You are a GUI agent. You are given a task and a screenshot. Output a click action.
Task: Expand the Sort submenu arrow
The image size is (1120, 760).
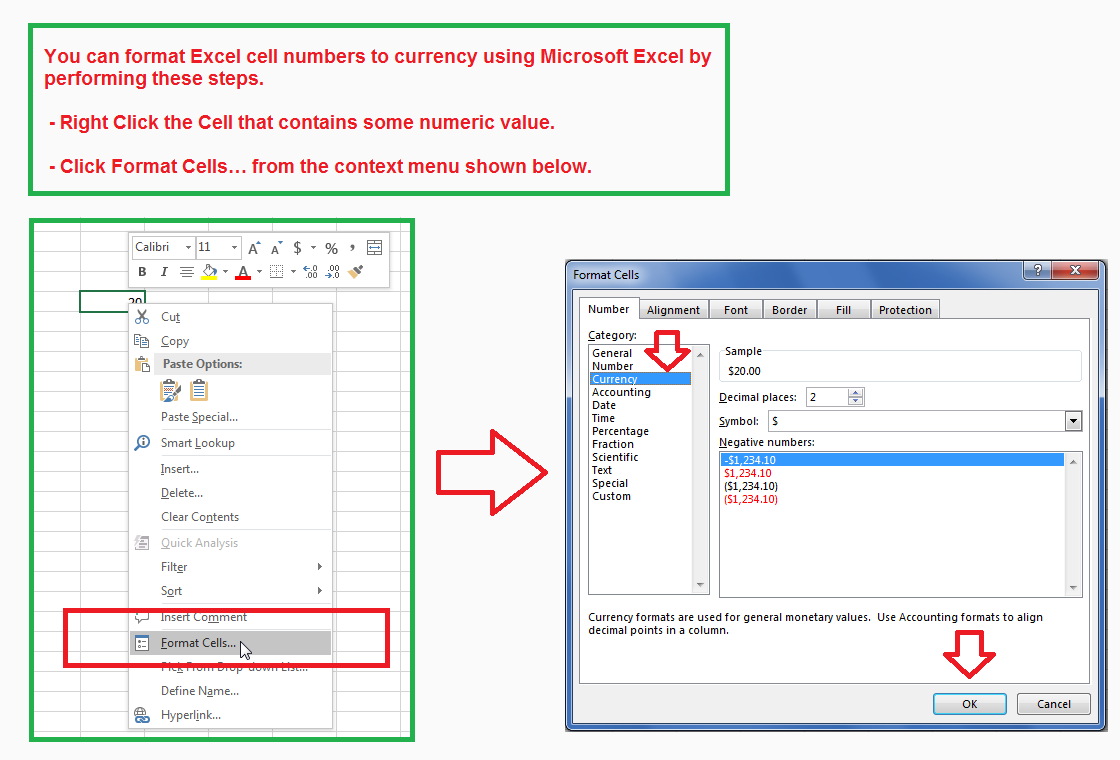tap(319, 591)
